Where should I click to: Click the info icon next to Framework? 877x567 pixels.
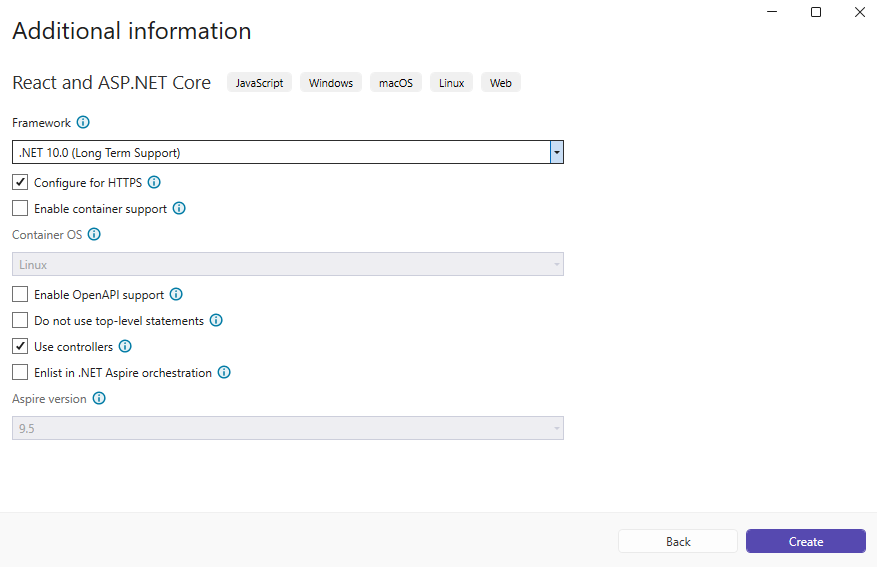pos(83,123)
